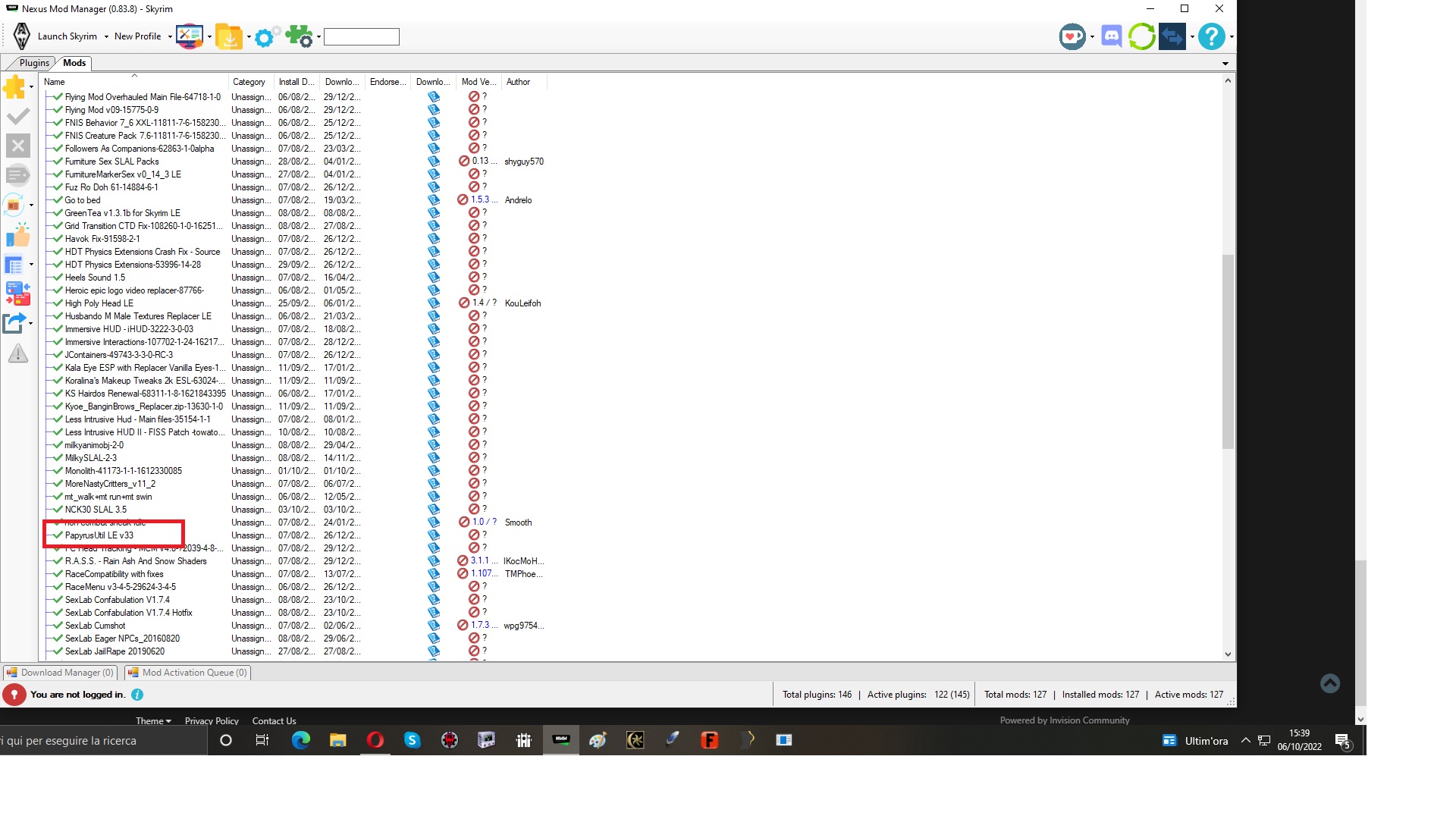This screenshot has height=819, width=1456.
Task: Expand the download folder dropdown arrow
Action: coord(249,36)
